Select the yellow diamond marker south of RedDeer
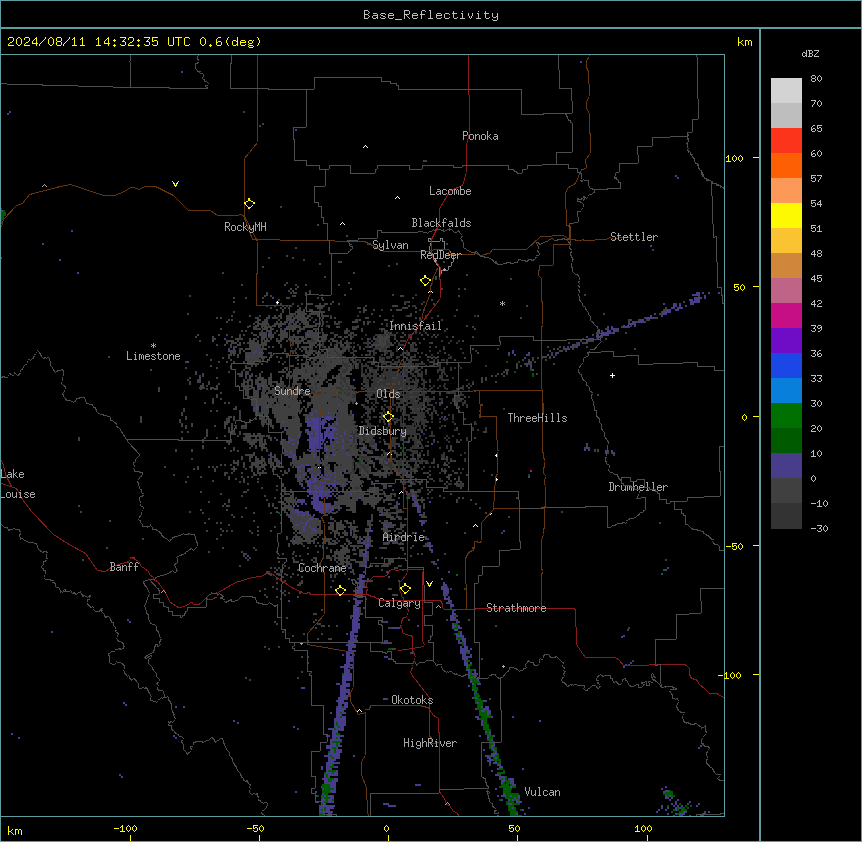862x842 pixels. [x=426, y=281]
